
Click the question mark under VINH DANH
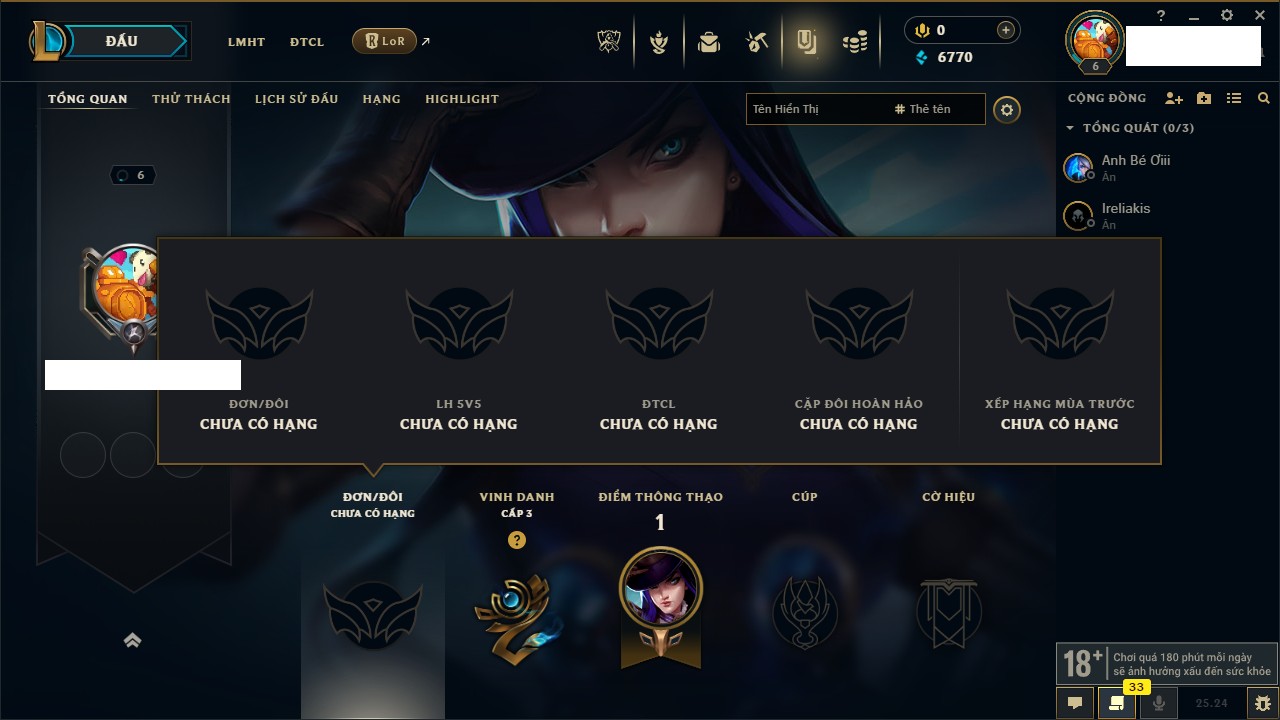click(516, 540)
